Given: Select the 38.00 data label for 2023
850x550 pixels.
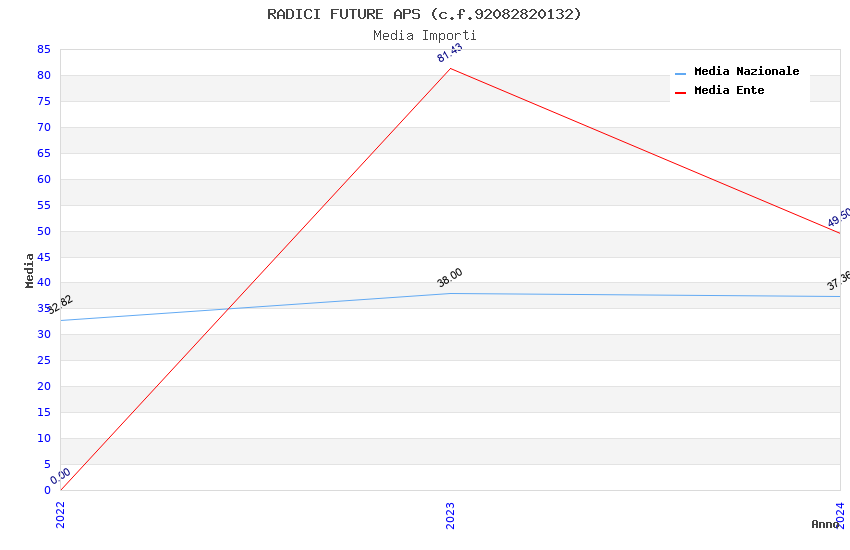Looking at the screenshot, I should (450, 277).
